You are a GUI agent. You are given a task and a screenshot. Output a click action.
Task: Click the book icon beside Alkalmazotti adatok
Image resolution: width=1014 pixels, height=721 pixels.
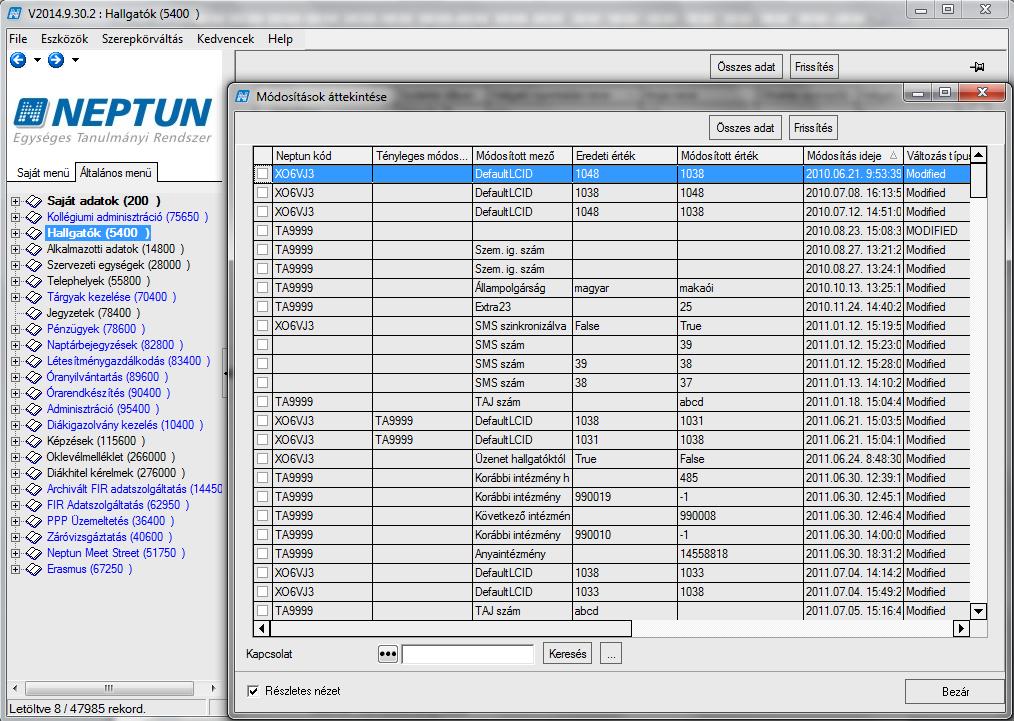pos(34,249)
